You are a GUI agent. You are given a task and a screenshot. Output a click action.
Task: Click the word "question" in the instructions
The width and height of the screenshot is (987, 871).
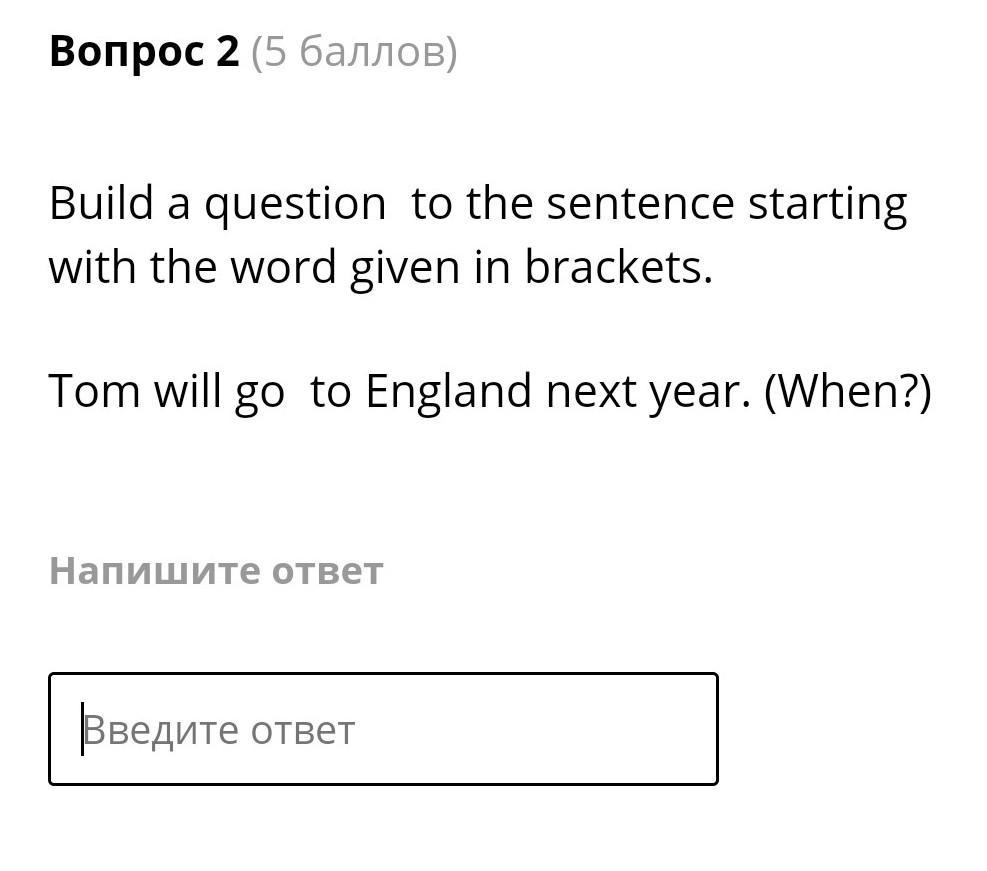295,206
